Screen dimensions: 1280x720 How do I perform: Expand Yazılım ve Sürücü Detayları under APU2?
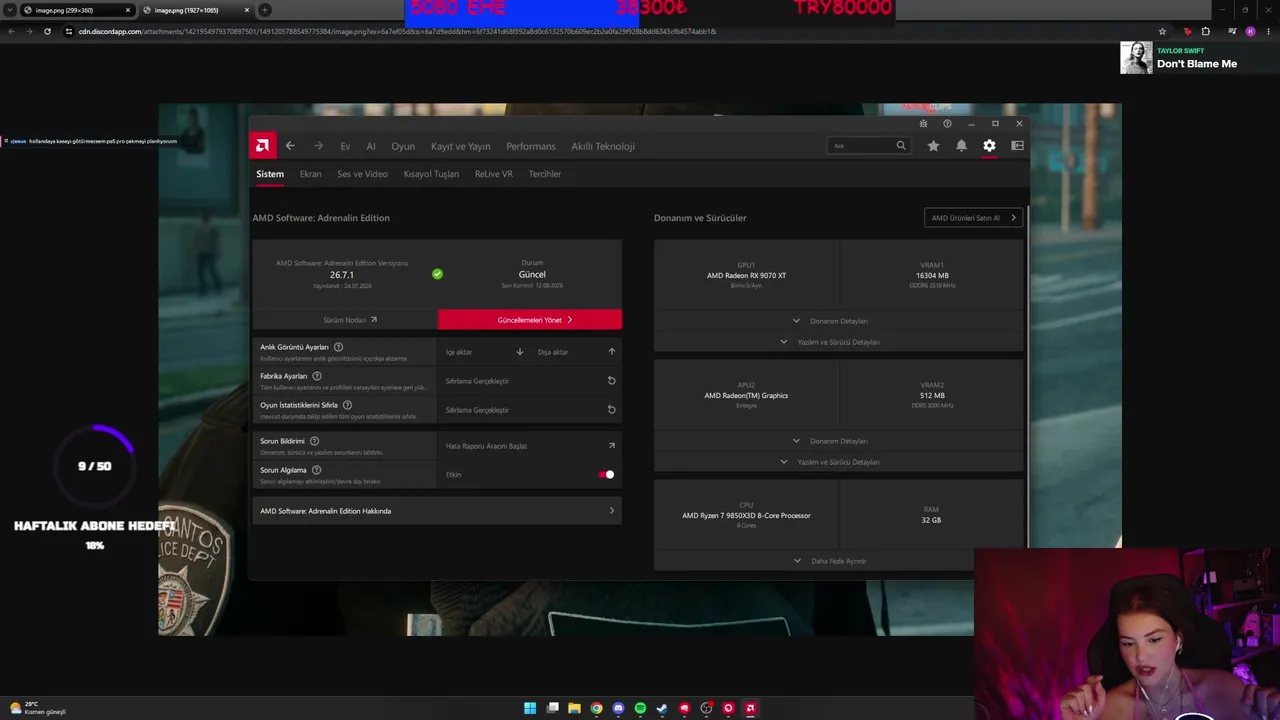(838, 462)
